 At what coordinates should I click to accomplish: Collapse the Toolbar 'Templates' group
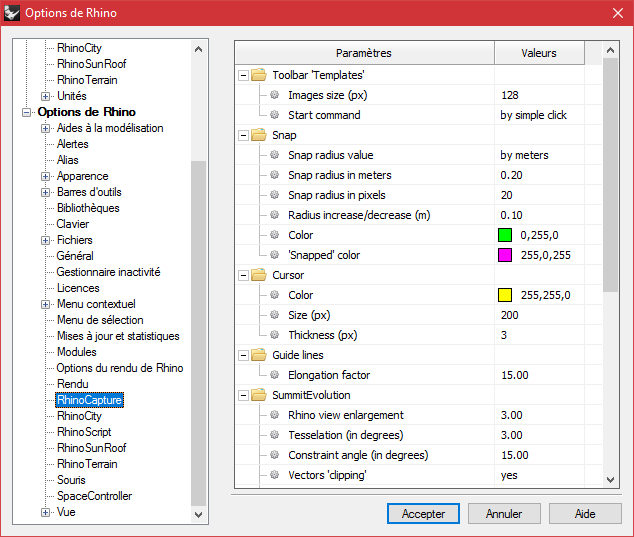243,75
